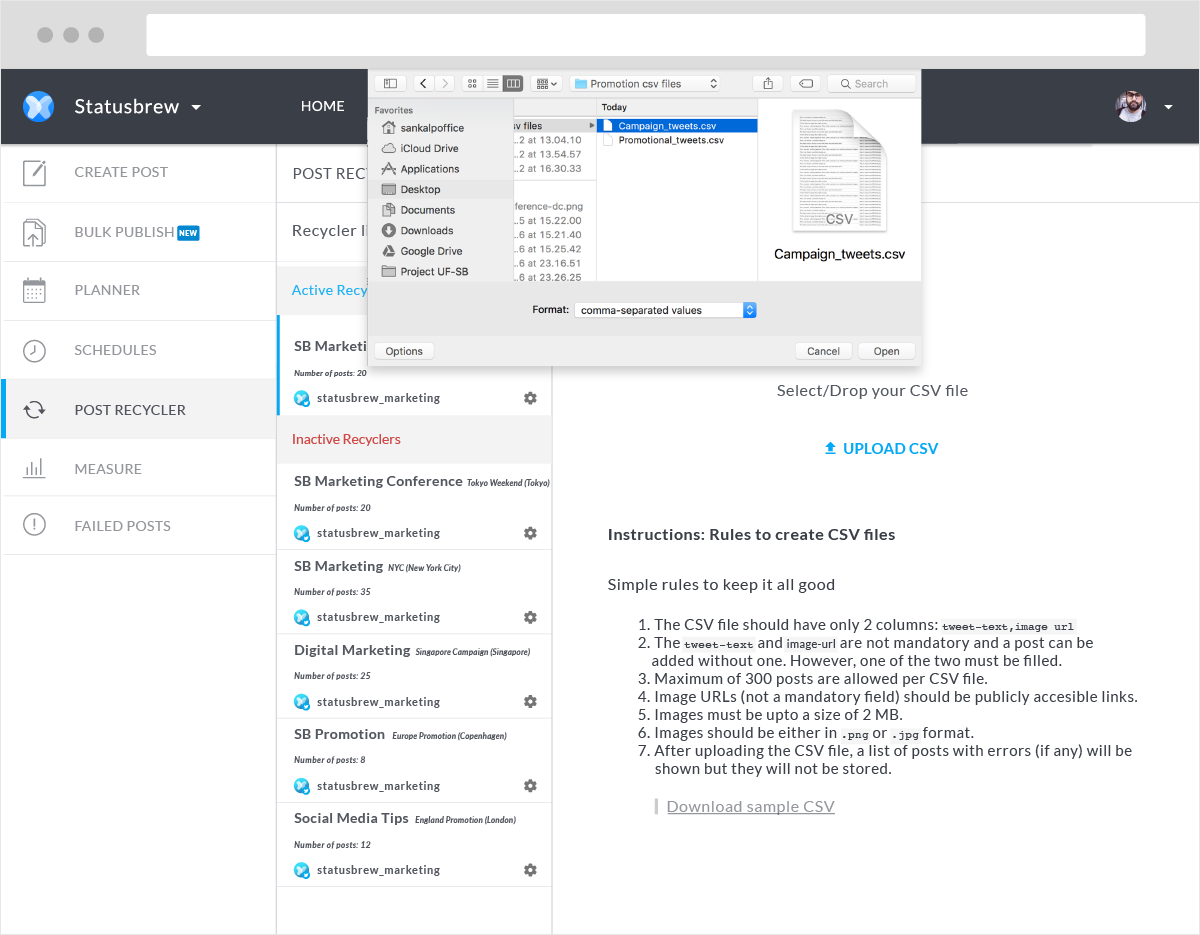Select the Post Recycler sidebar item
Viewport: 1200px width, 935px height.
(x=138, y=409)
